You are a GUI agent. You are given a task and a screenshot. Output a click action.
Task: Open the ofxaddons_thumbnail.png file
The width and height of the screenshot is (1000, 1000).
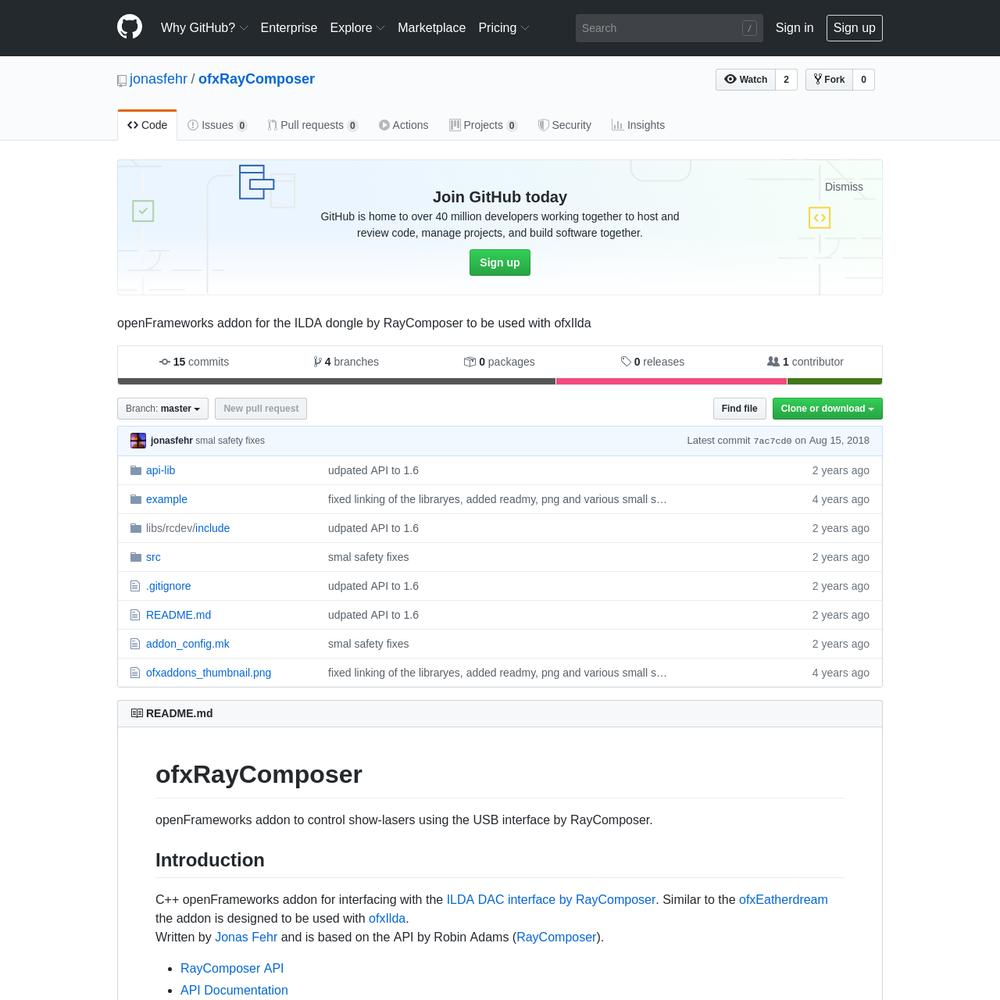(209, 673)
